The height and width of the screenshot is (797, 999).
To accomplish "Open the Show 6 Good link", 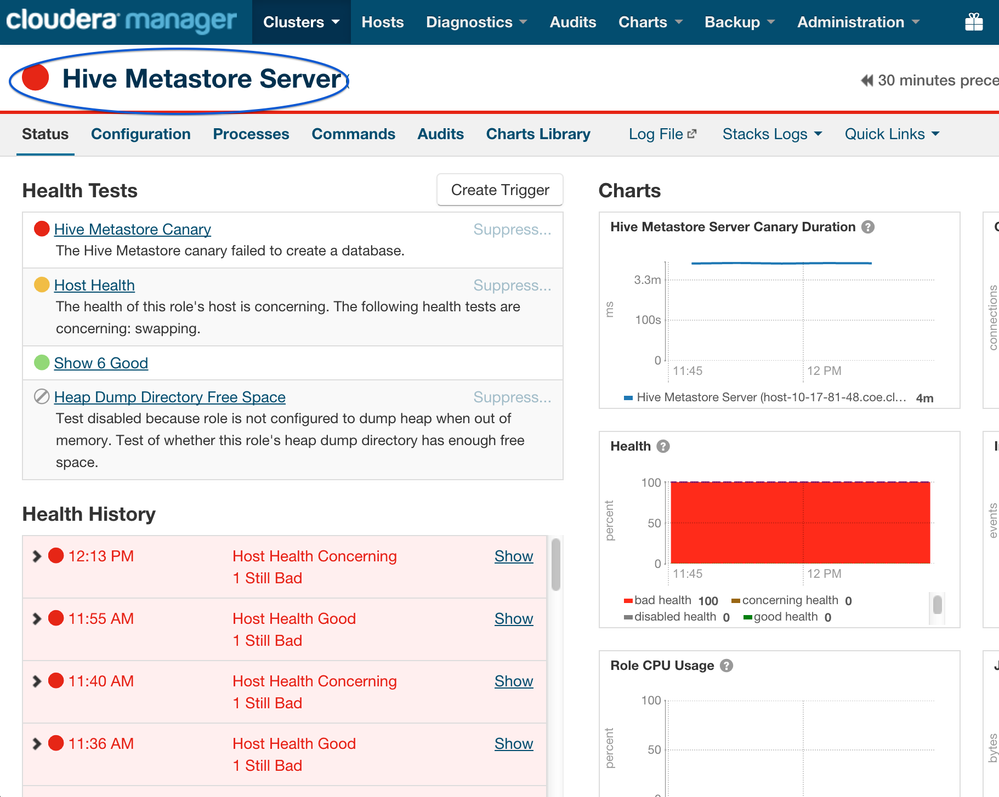I will coord(101,363).
